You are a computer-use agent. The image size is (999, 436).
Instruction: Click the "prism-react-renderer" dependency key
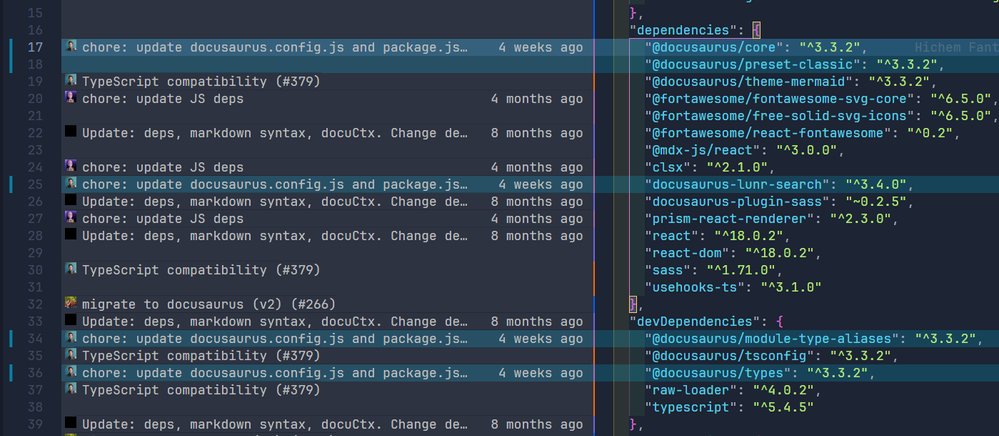pyautogui.click(x=729, y=219)
